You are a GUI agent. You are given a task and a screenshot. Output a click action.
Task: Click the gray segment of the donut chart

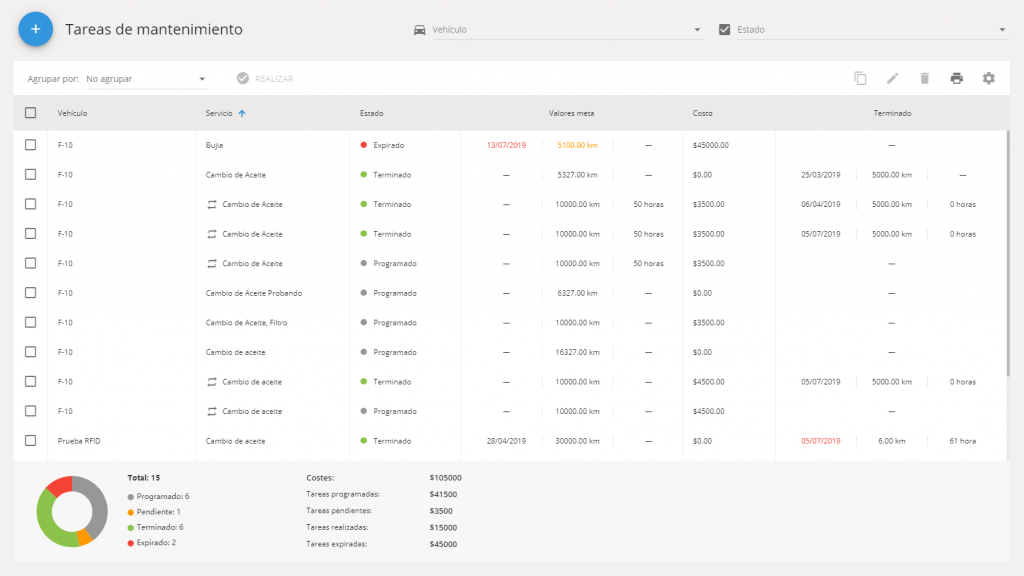pos(98,508)
